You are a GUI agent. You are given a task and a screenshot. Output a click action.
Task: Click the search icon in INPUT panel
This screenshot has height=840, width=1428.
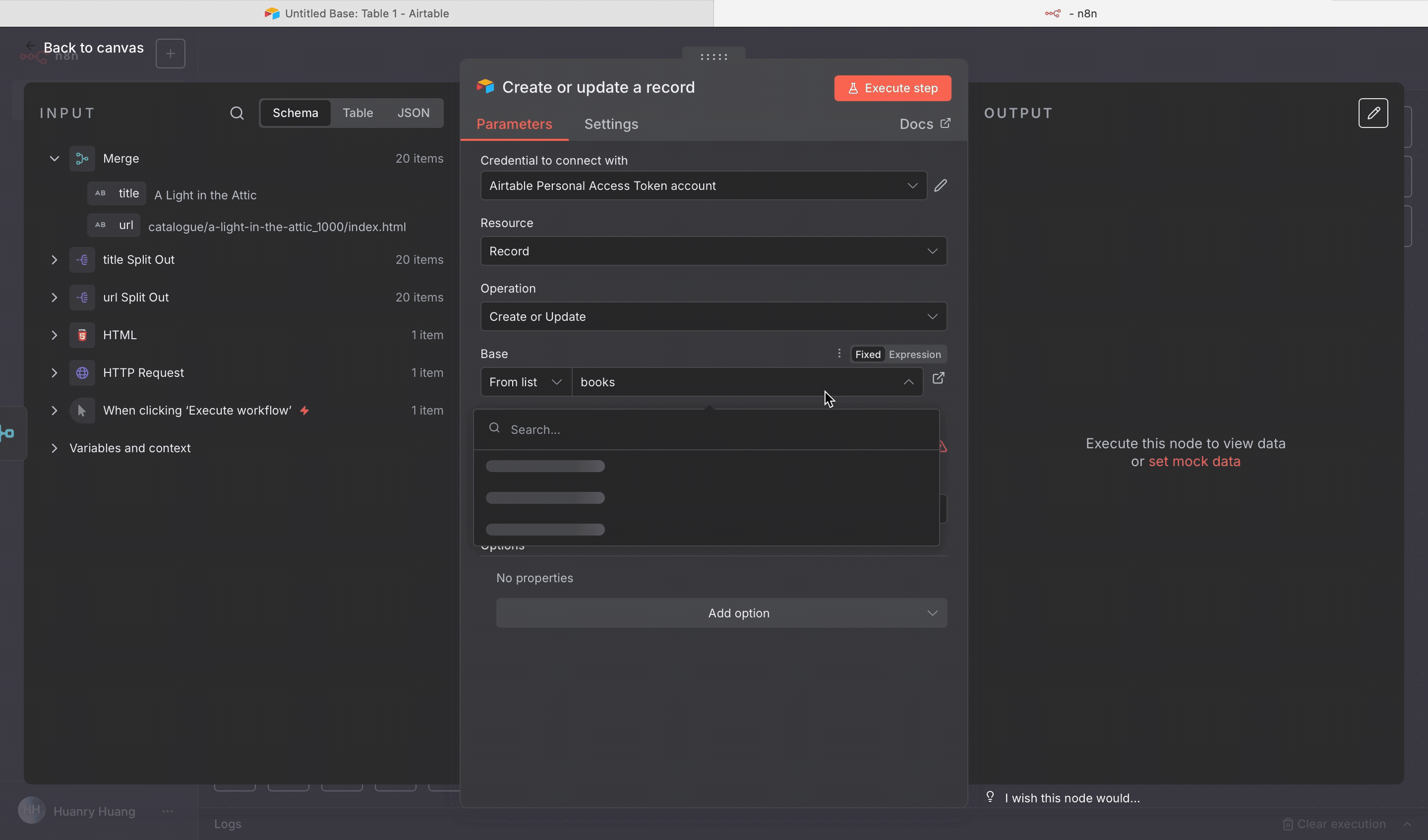(x=237, y=113)
